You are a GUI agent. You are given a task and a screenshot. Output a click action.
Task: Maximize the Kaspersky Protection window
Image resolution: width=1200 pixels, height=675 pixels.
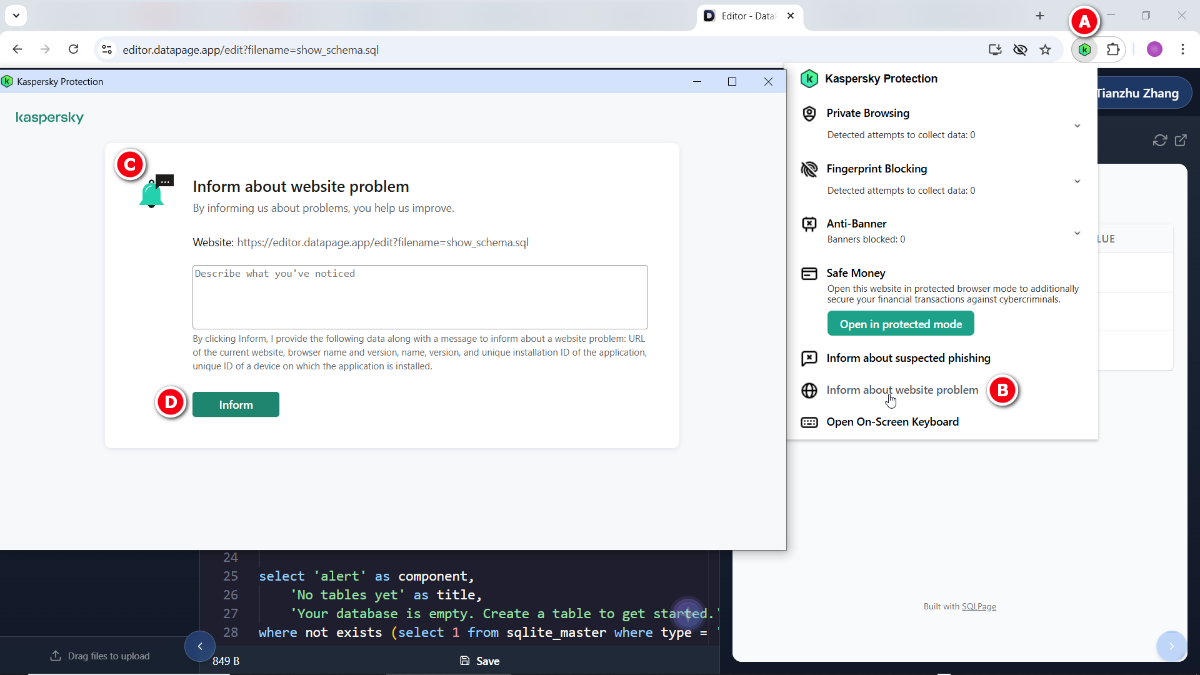tap(732, 82)
